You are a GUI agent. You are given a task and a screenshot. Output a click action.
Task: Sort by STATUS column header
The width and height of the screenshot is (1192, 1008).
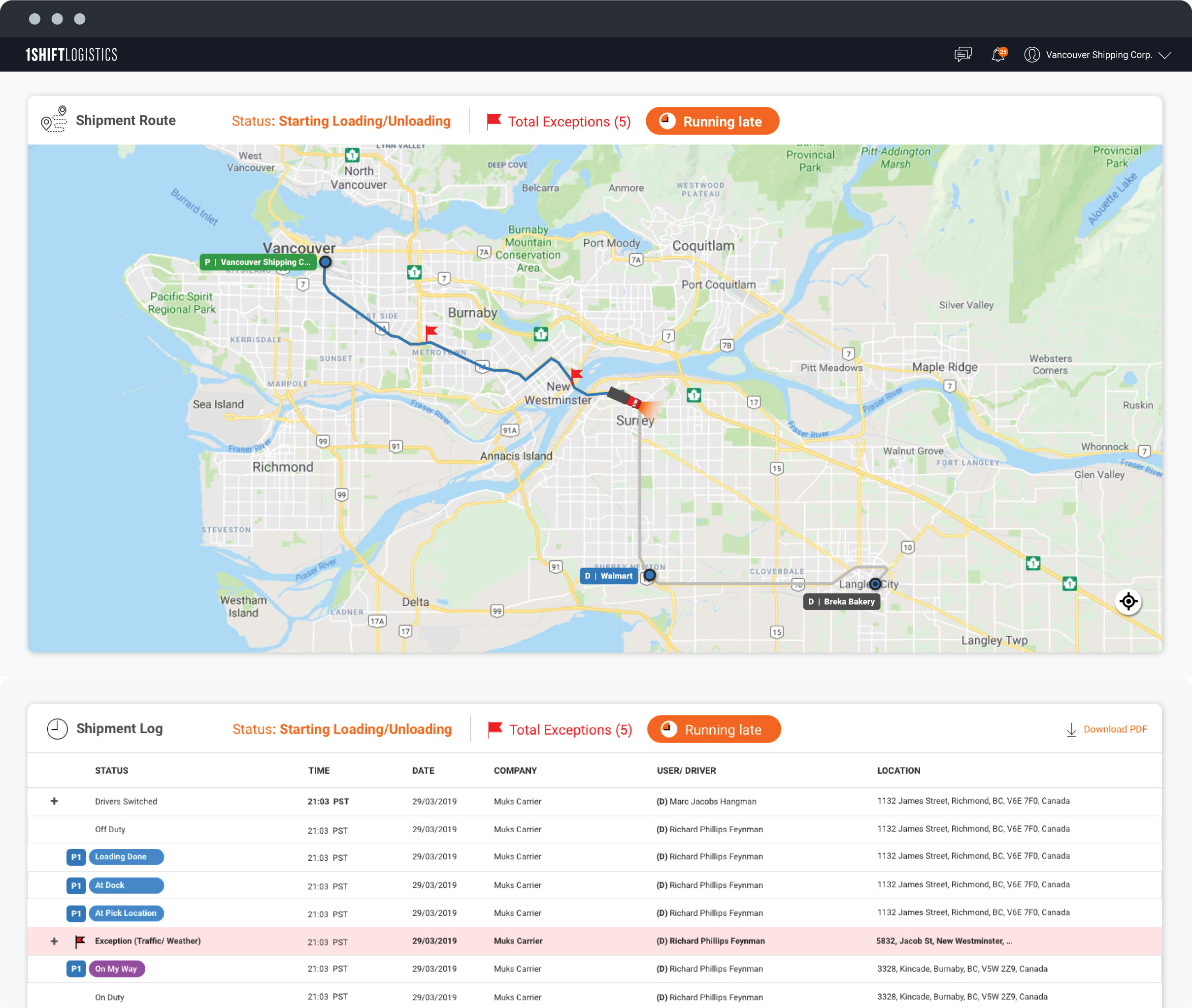click(111, 770)
